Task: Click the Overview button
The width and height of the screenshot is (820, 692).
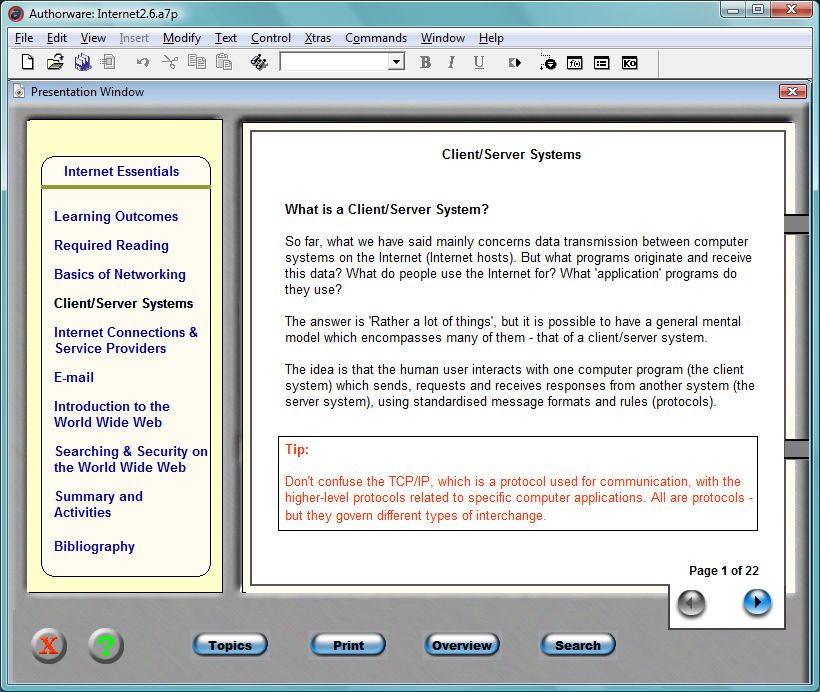Action: 462,645
